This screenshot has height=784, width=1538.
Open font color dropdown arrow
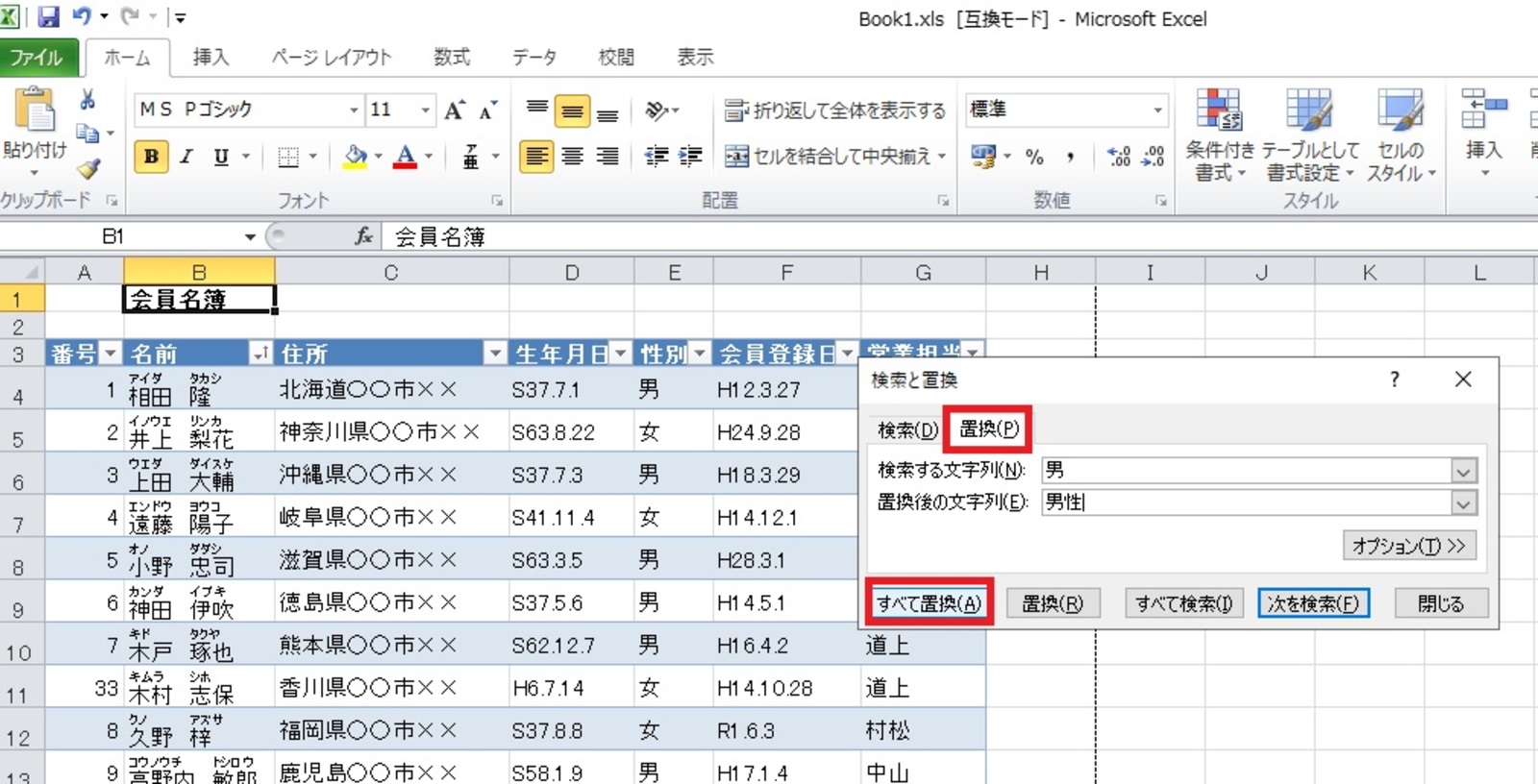coord(429,157)
